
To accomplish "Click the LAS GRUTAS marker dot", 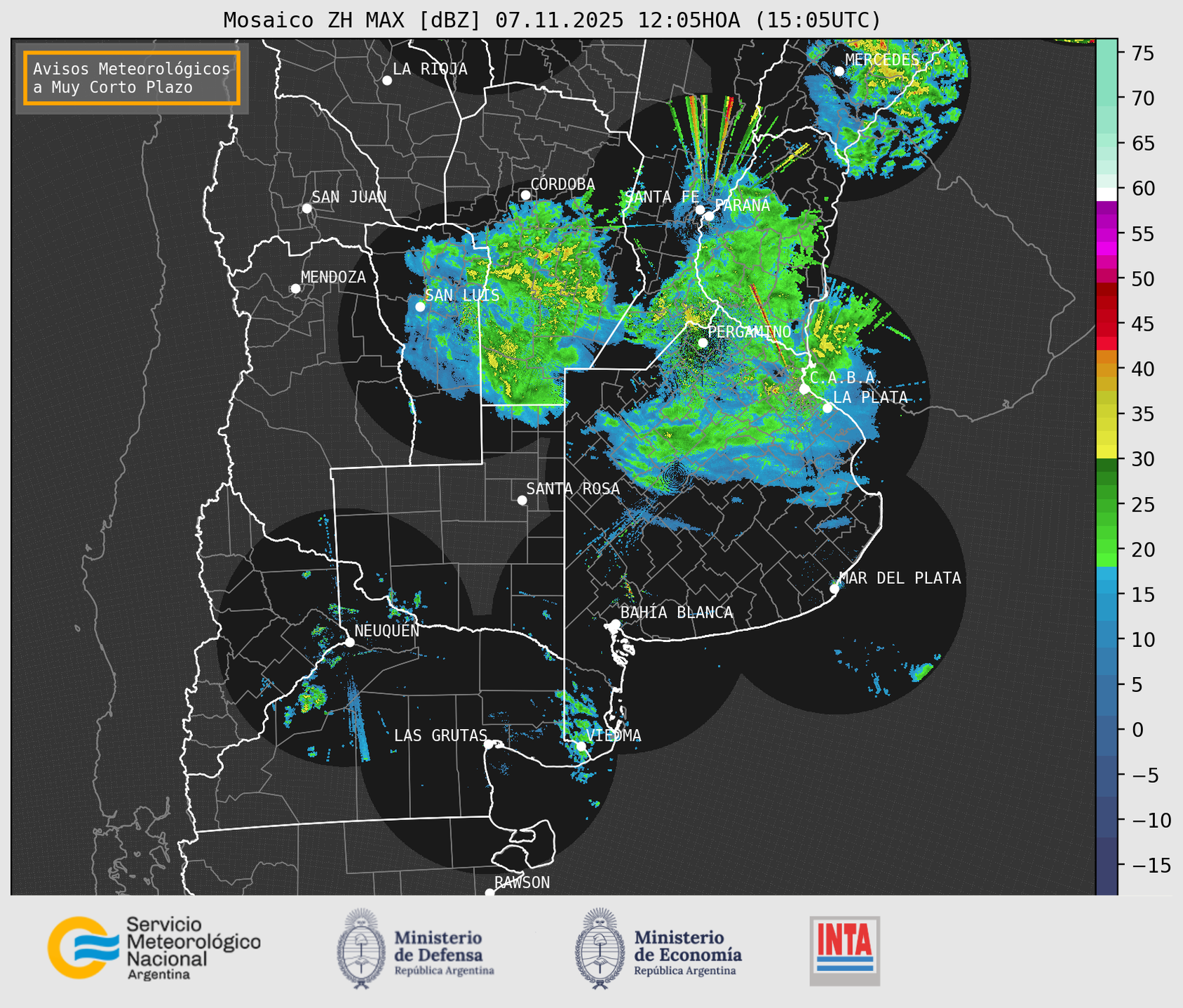I will [489, 744].
